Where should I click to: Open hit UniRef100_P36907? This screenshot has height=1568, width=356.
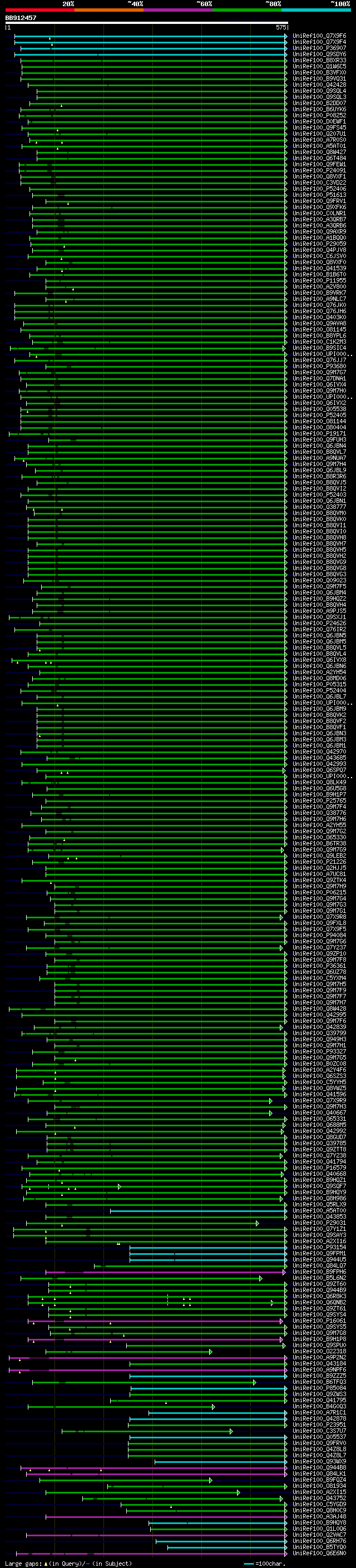coord(319,48)
